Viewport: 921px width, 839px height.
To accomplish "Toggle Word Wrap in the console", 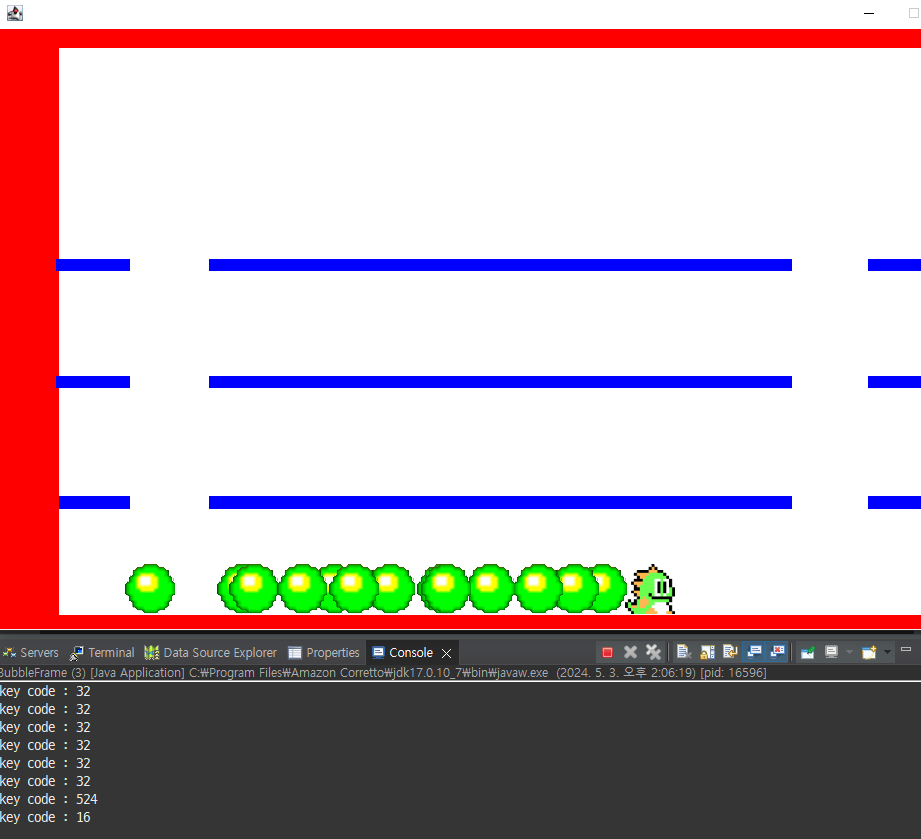I will pyautogui.click(x=730, y=652).
